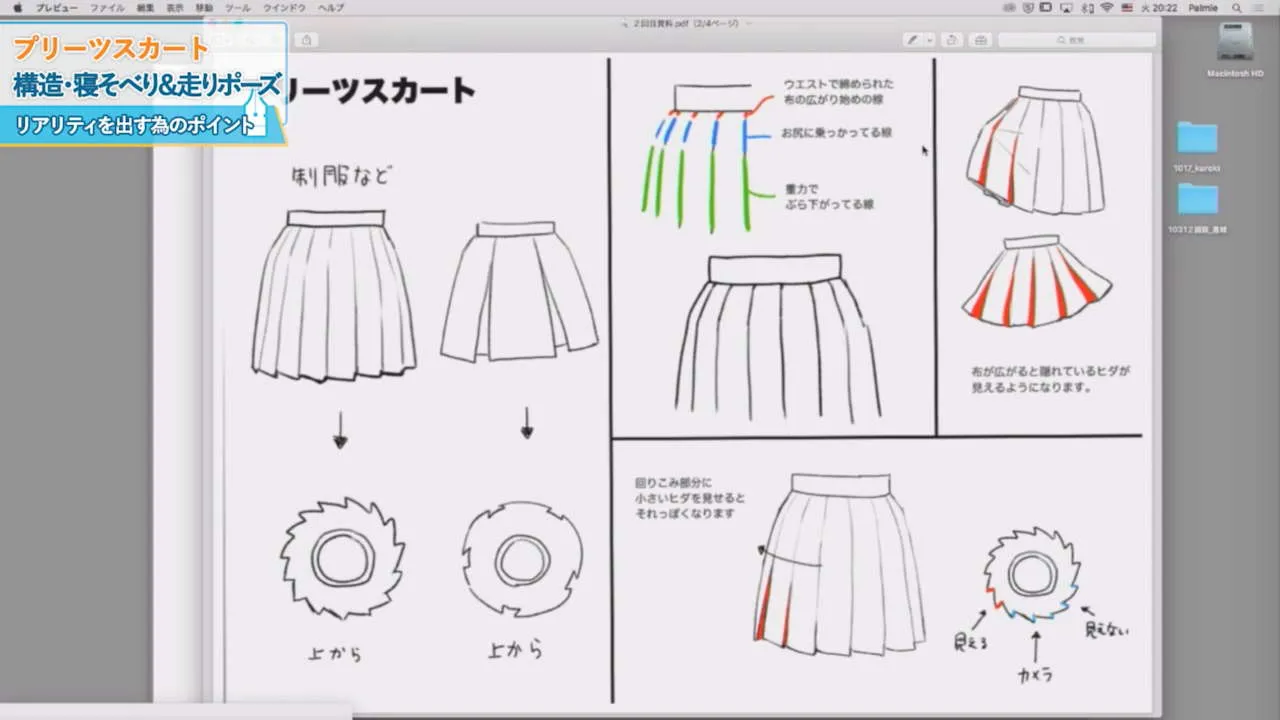Open the battery status icon
The height and width of the screenshot is (720, 1280).
(1044, 8)
